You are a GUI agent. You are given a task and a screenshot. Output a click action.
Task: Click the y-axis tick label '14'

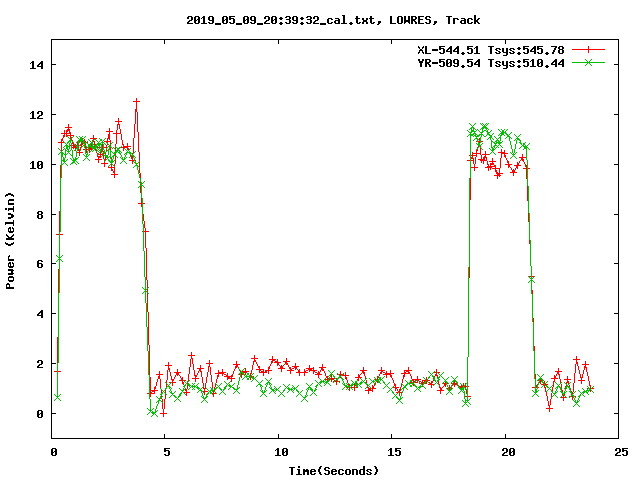(36, 65)
